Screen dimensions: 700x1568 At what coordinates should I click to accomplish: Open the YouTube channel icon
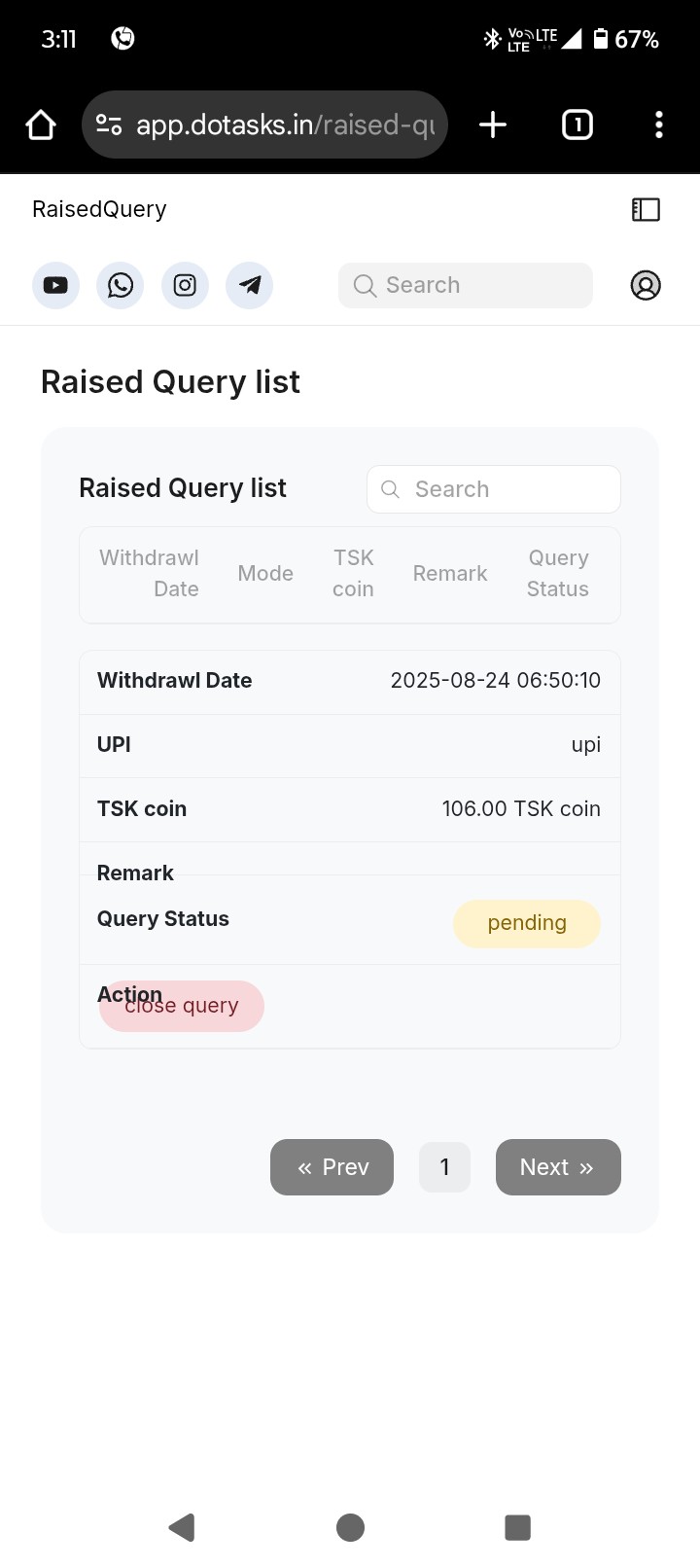click(x=55, y=285)
